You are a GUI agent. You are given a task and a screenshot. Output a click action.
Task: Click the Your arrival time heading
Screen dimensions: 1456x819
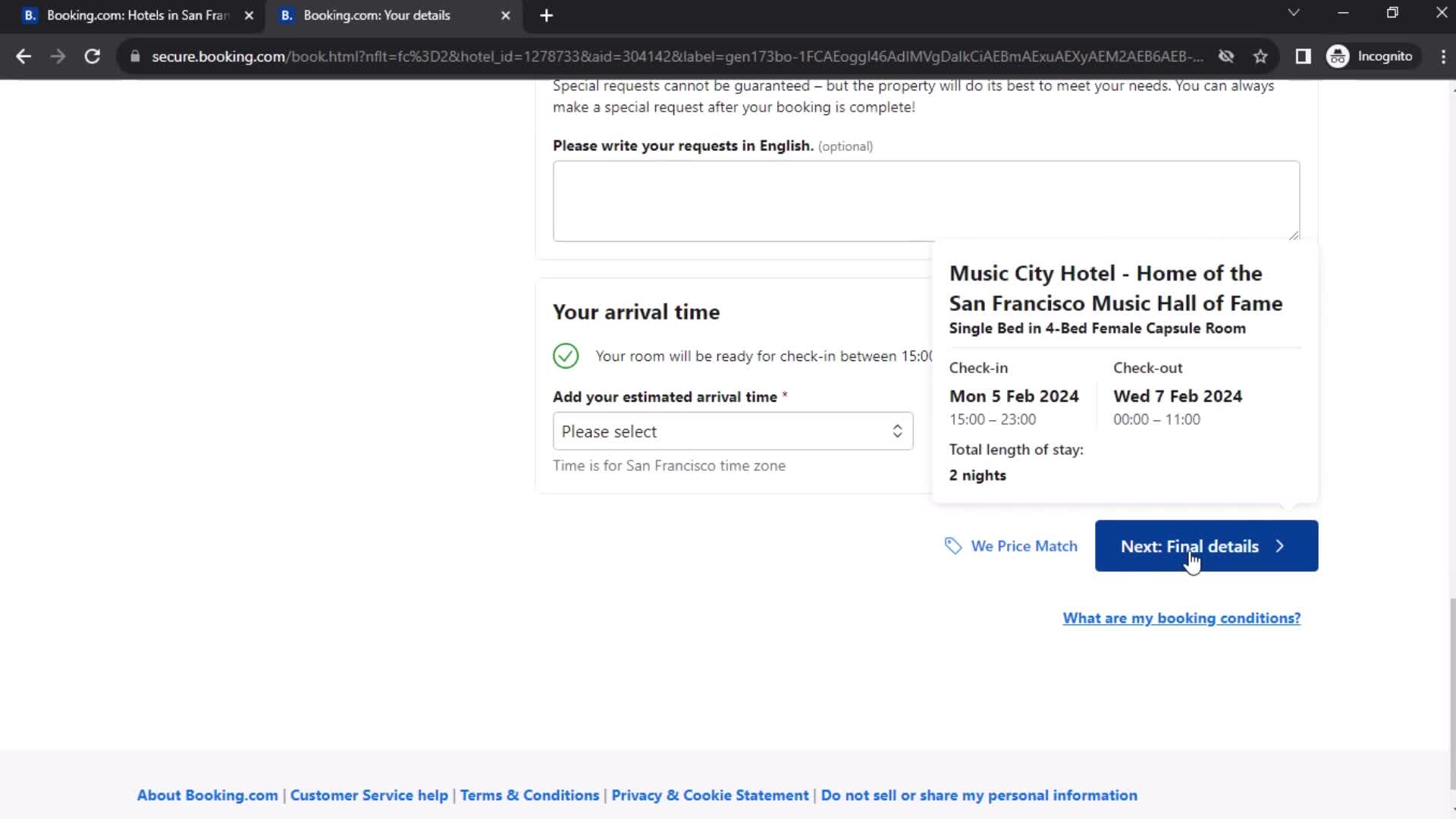(636, 312)
